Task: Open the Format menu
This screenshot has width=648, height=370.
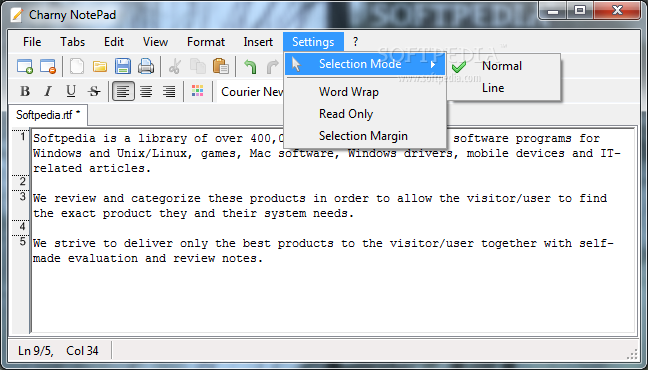Action: 206,42
